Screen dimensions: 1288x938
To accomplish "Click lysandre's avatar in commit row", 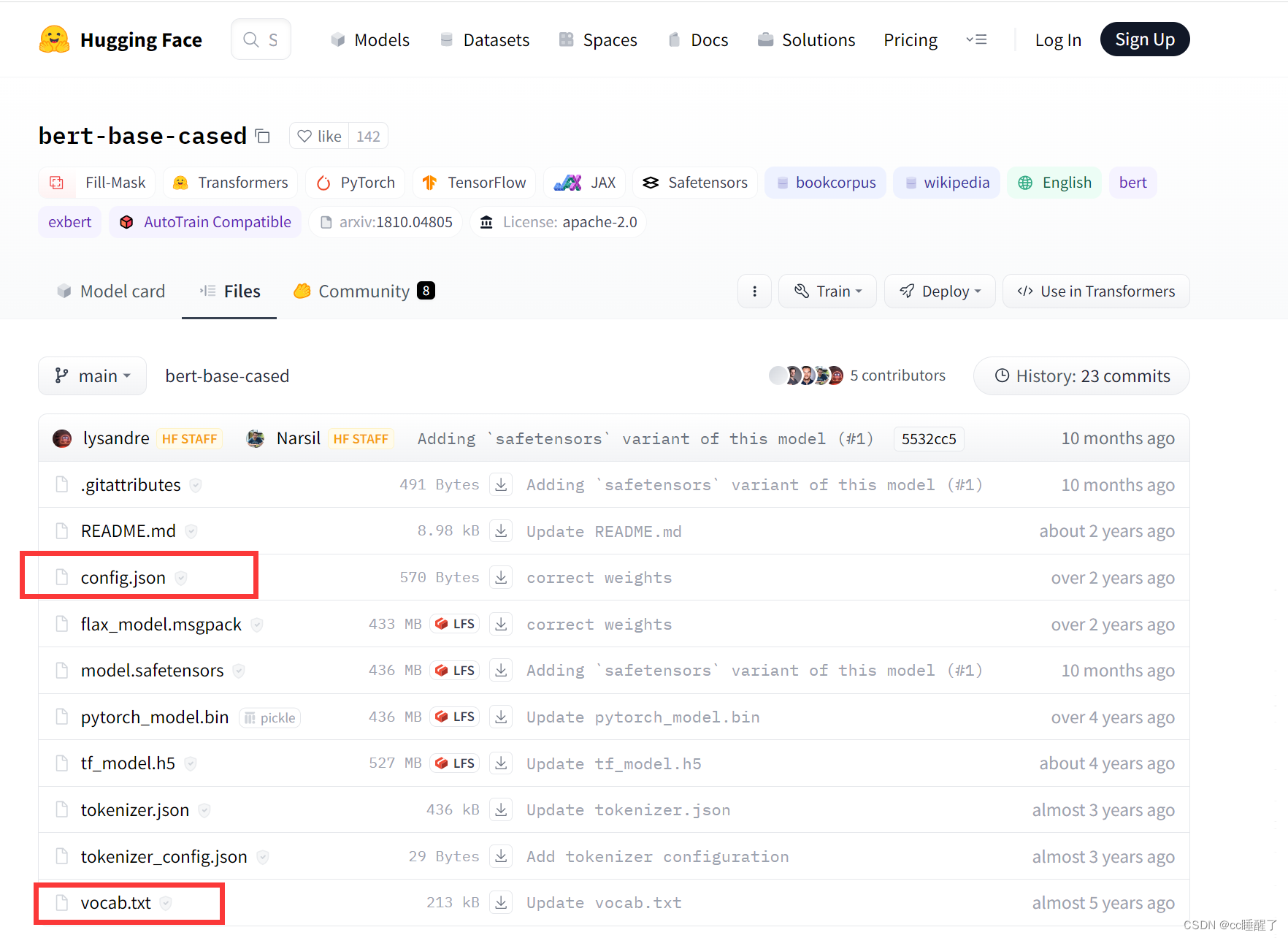I will [62, 438].
